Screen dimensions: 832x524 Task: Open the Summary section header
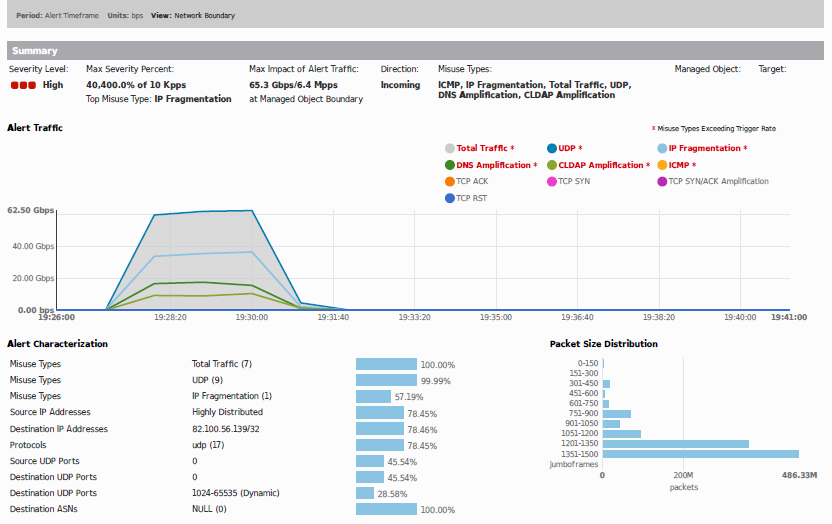click(x=35, y=51)
